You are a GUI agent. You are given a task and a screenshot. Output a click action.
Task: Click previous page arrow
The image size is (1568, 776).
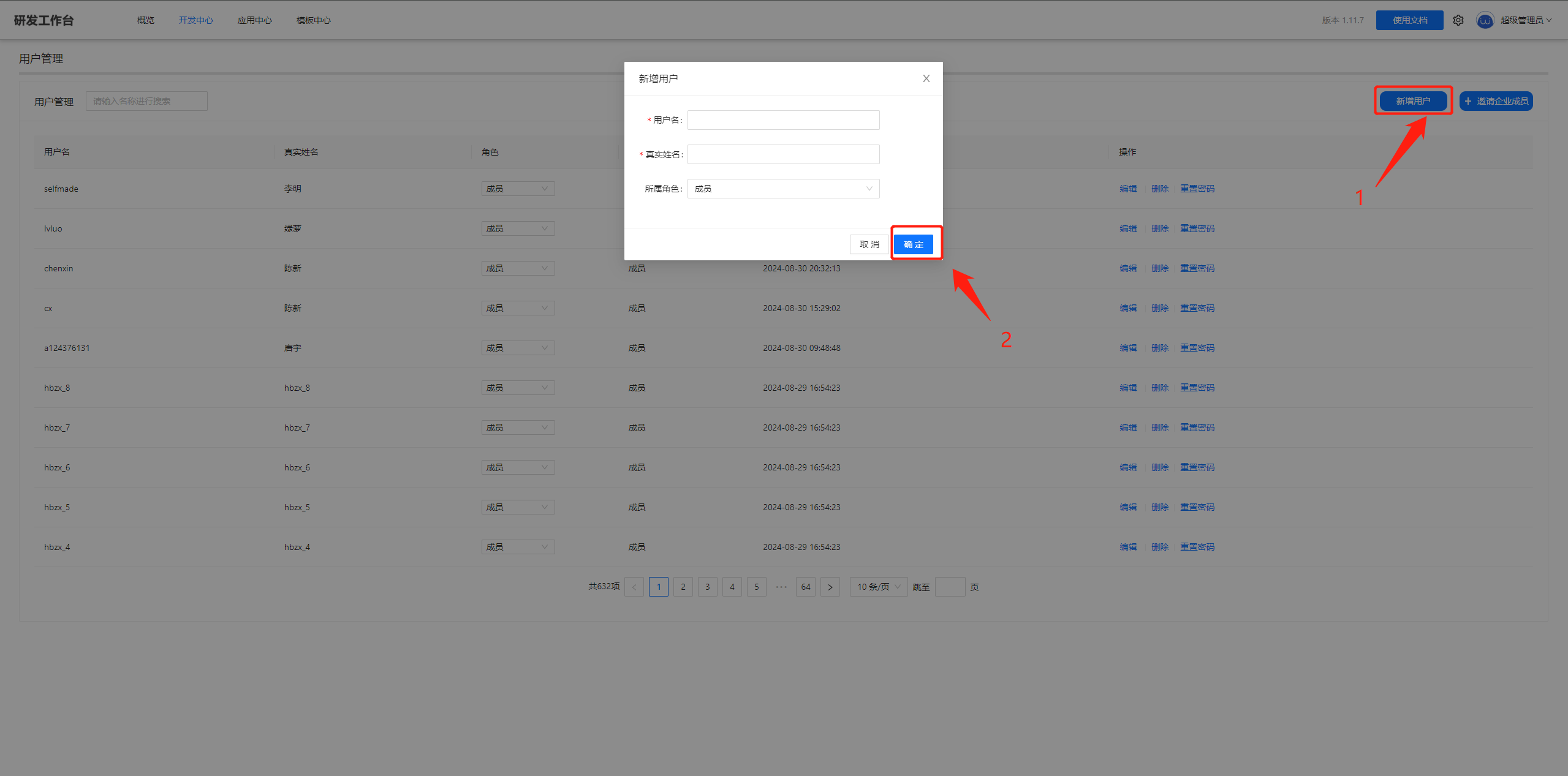coord(634,587)
